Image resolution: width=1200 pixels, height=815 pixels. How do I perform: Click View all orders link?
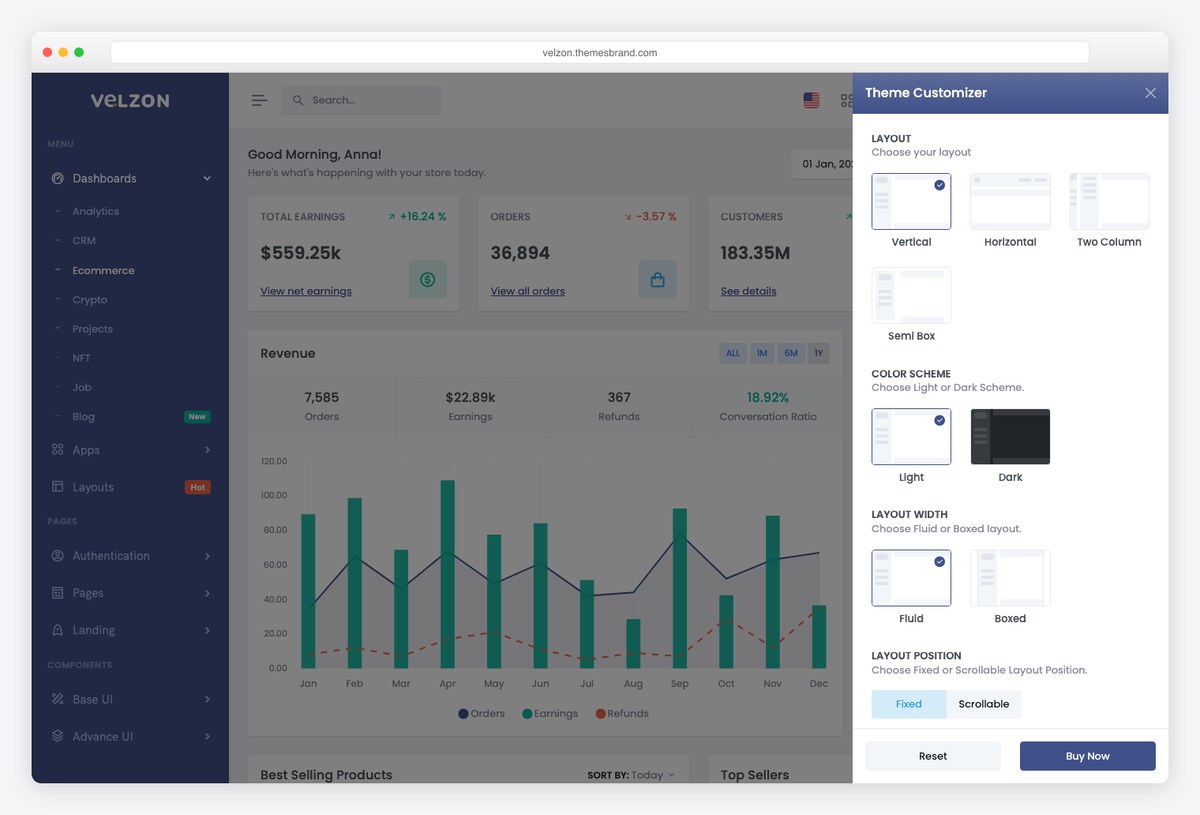[x=528, y=291]
